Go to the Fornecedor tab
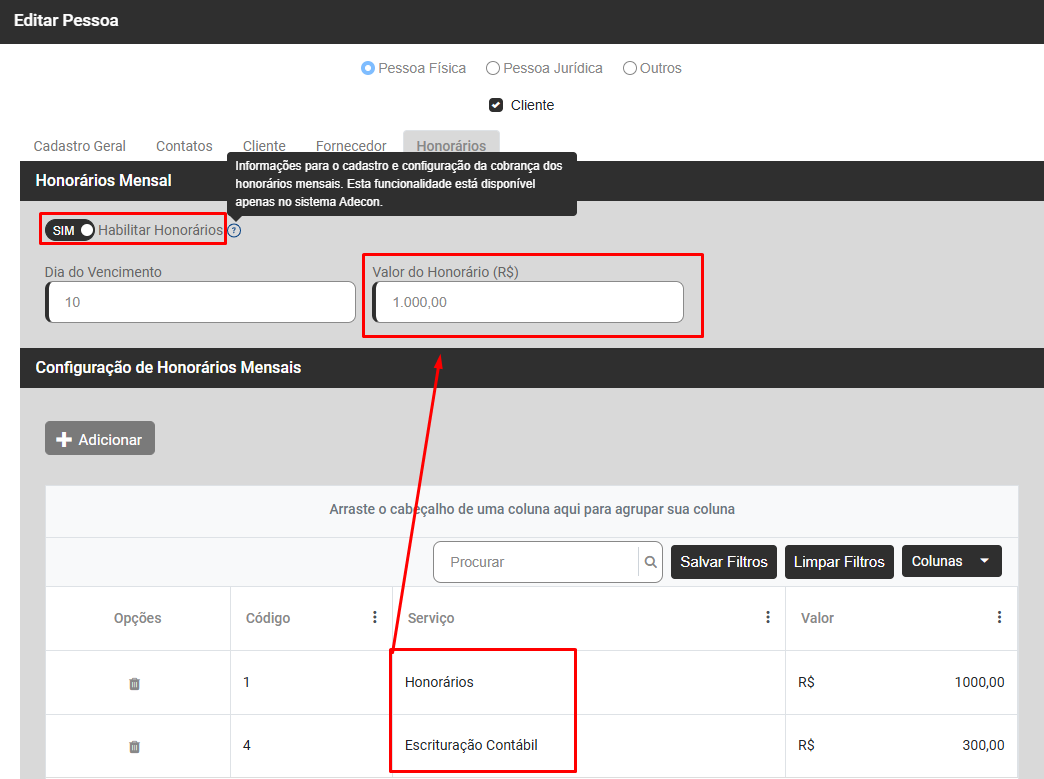 (x=351, y=146)
